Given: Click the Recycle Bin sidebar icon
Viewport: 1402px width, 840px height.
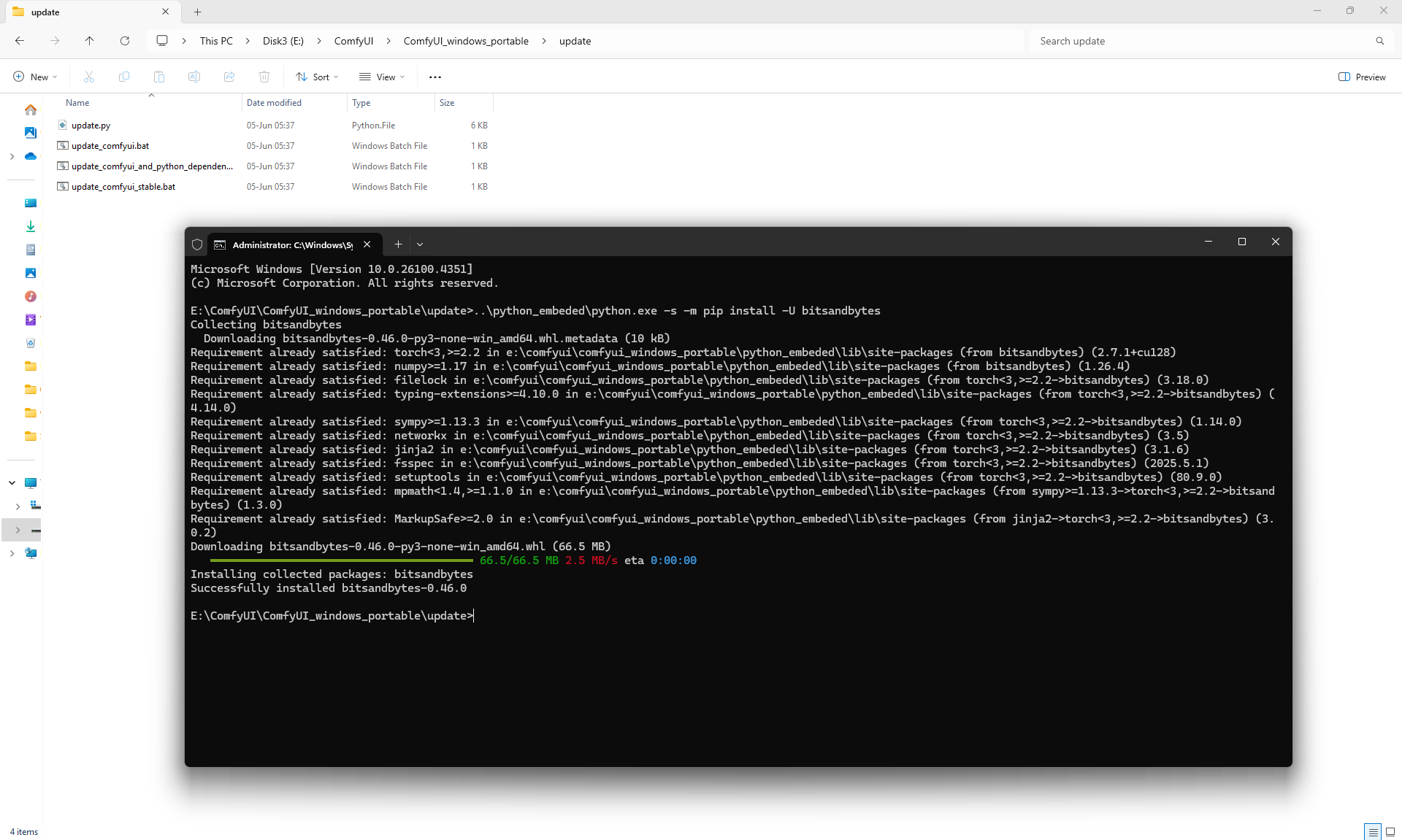Looking at the screenshot, I should pos(30,343).
